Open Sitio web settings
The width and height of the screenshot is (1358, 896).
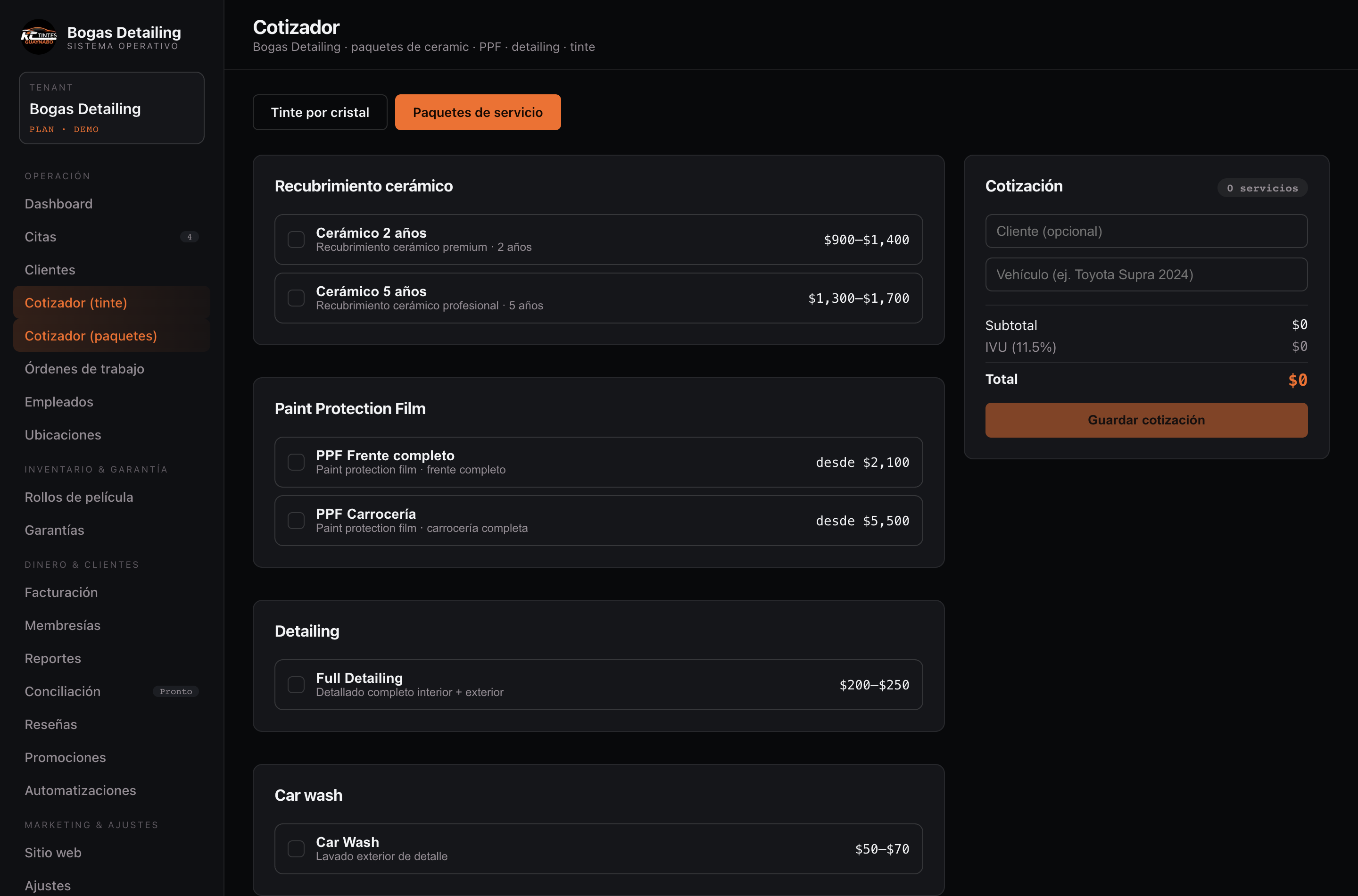(111, 853)
